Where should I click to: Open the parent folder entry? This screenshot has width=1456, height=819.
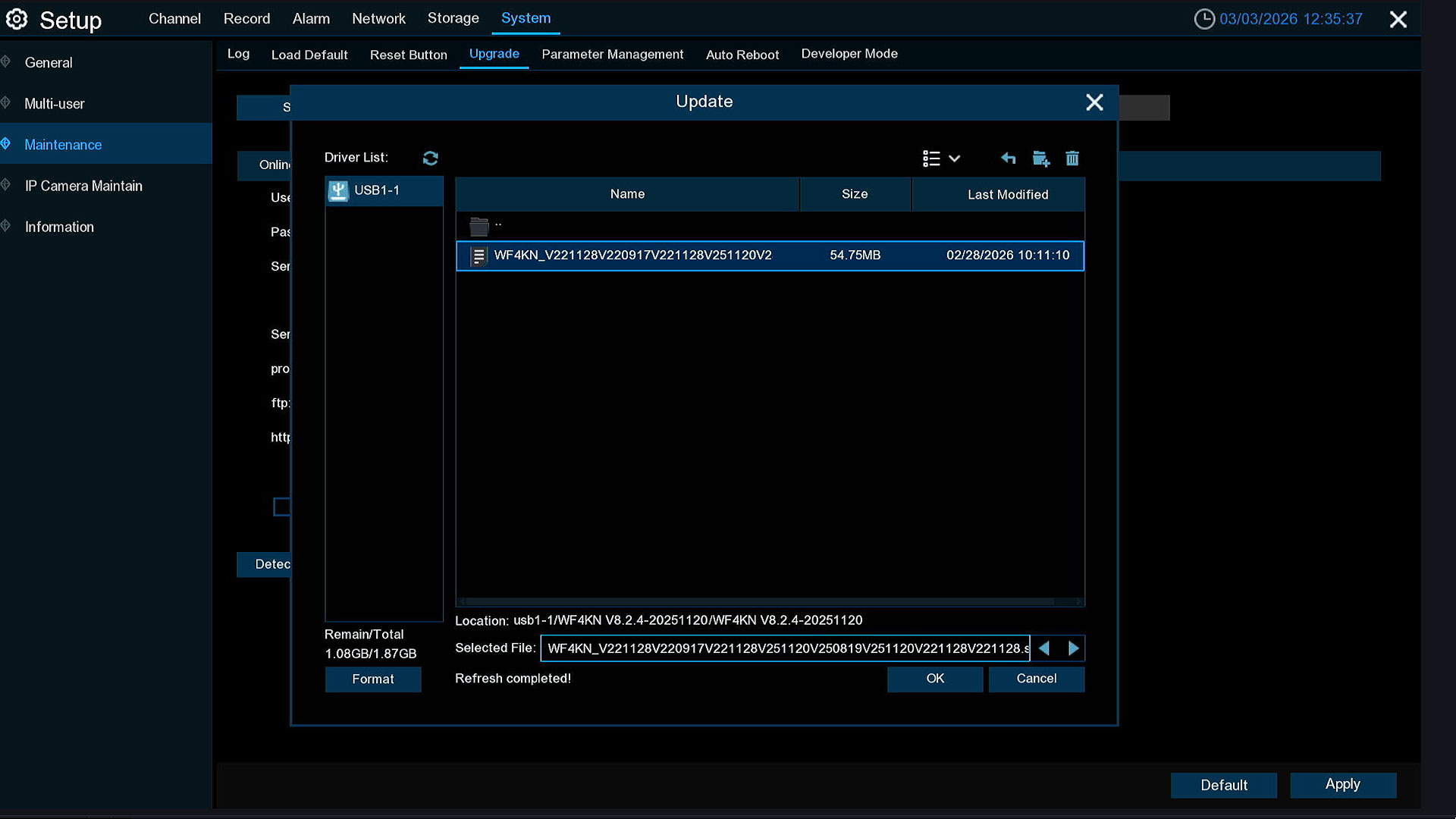[x=479, y=226]
